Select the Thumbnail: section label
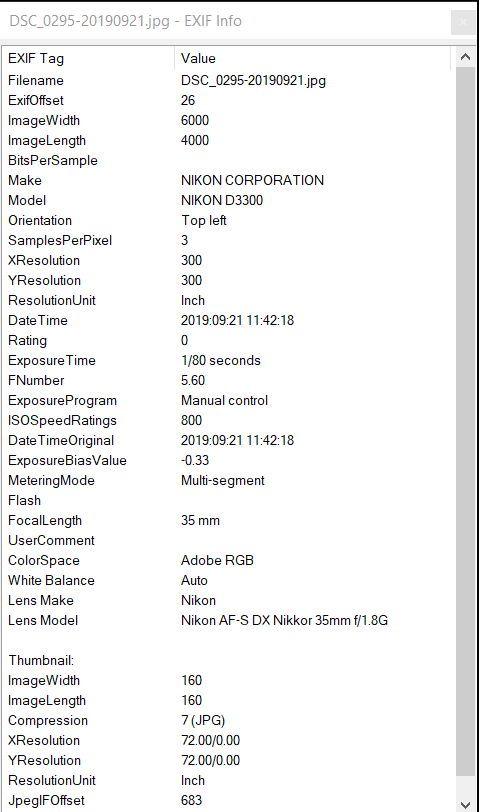 [41, 660]
